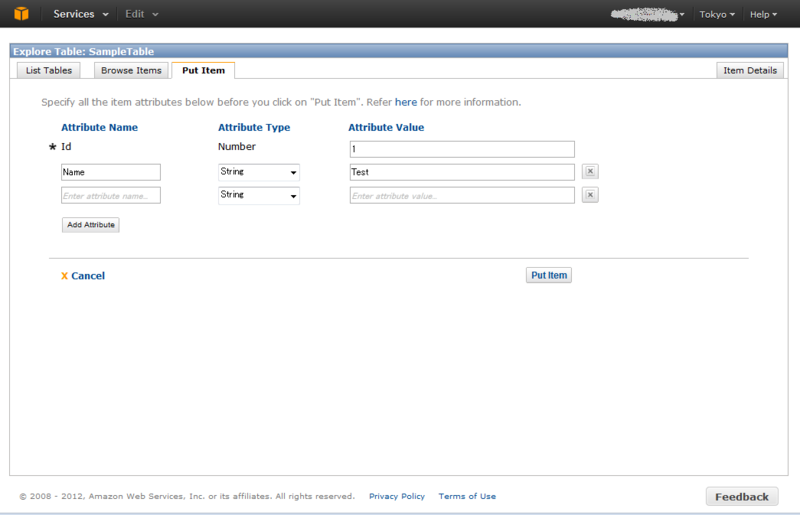Click the Add Attribute button
The width and height of the screenshot is (800, 515).
click(91, 225)
